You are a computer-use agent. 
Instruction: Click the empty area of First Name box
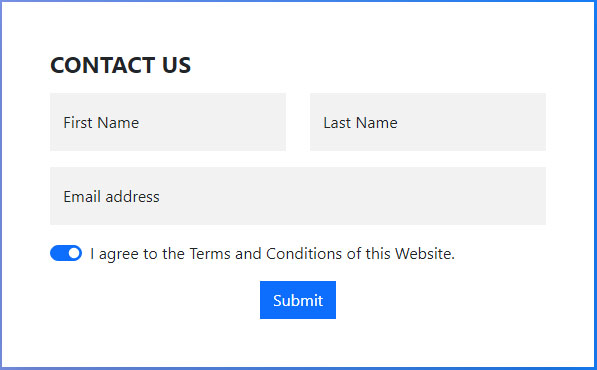pyautogui.click(x=213, y=122)
